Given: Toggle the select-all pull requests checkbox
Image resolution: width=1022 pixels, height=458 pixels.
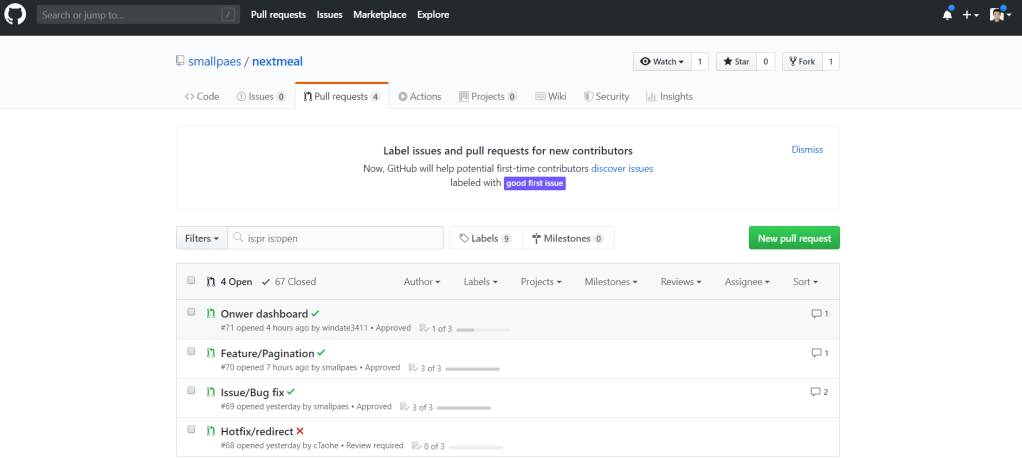Looking at the screenshot, I should click(x=191, y=281).
